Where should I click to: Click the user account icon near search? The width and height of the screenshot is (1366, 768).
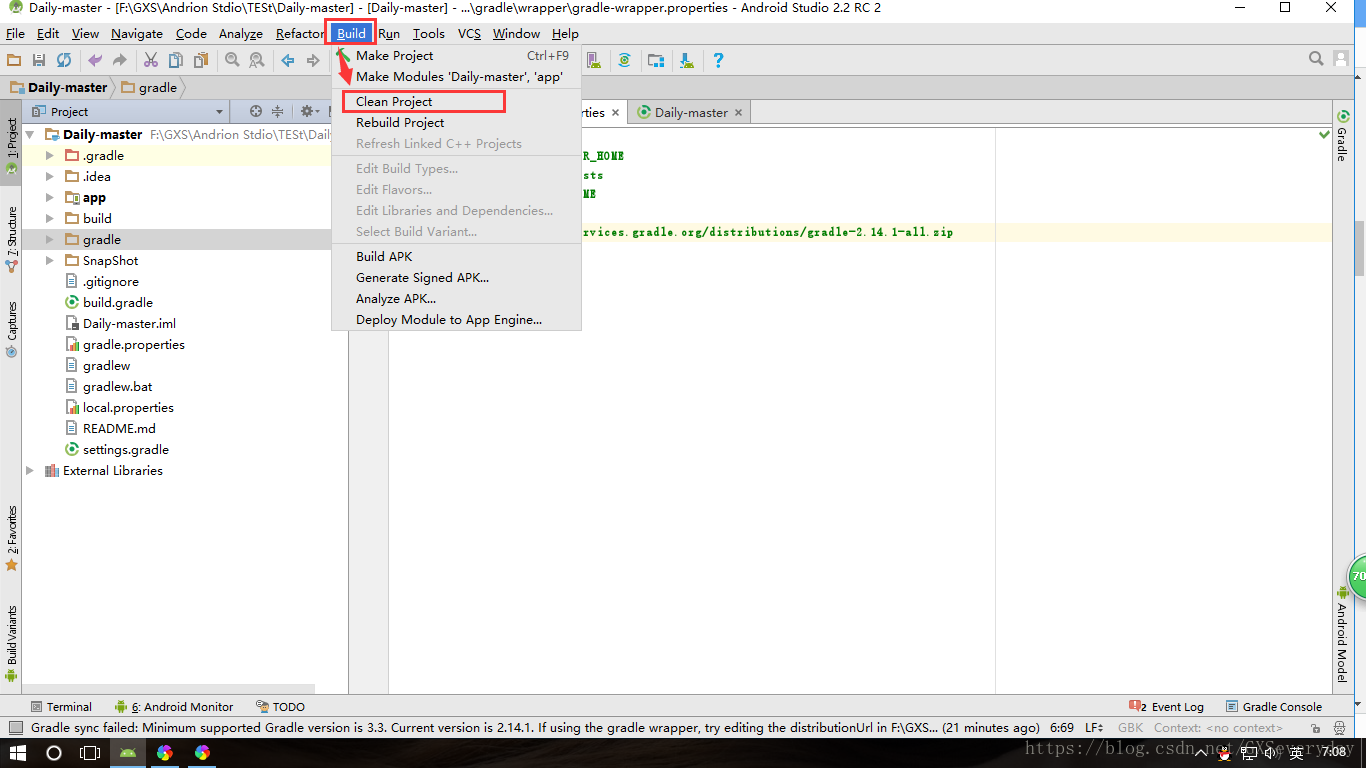pyautogui.click(x=1342, y=59)
